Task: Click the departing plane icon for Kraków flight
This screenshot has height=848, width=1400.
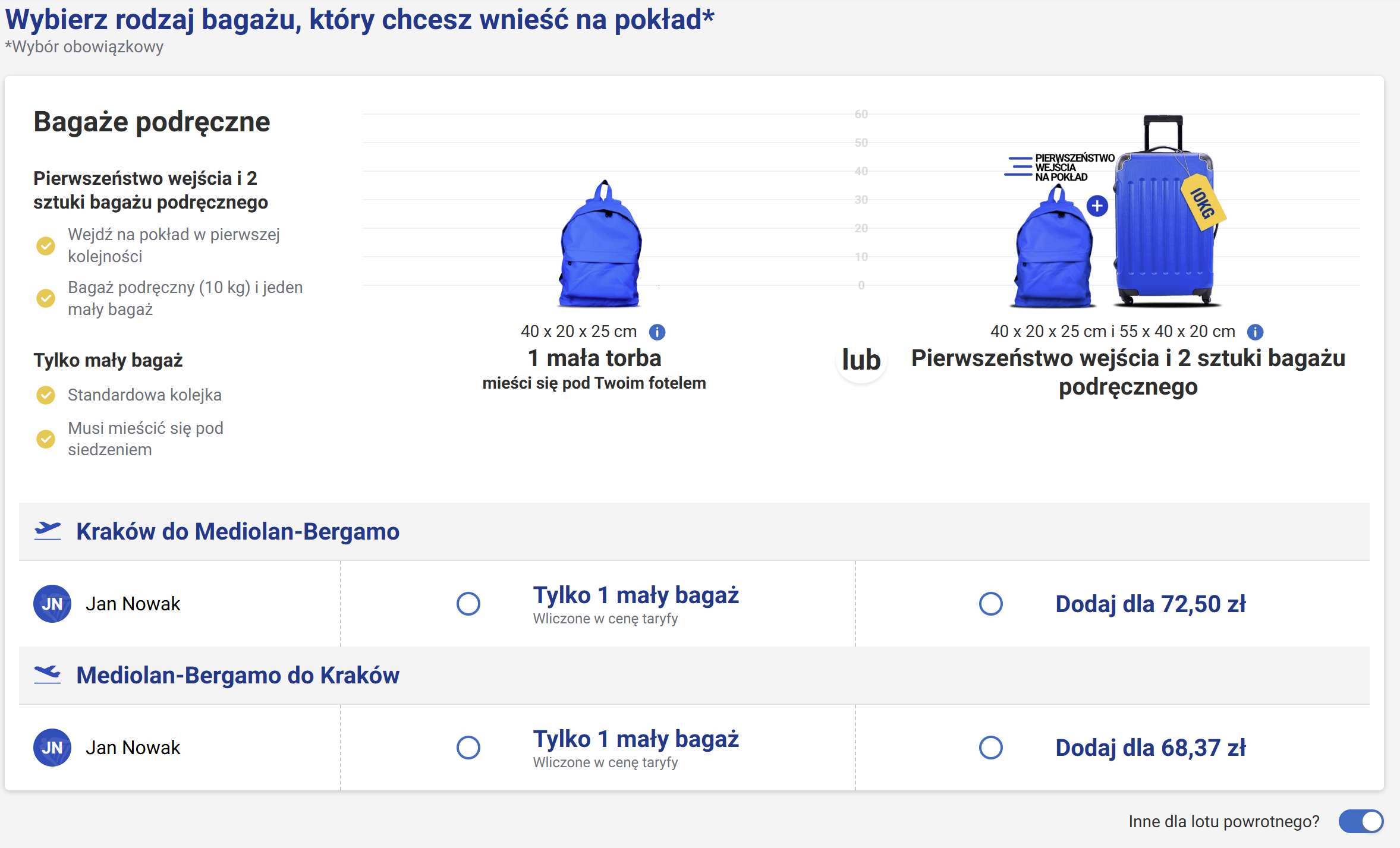Action: click(48, 531)
